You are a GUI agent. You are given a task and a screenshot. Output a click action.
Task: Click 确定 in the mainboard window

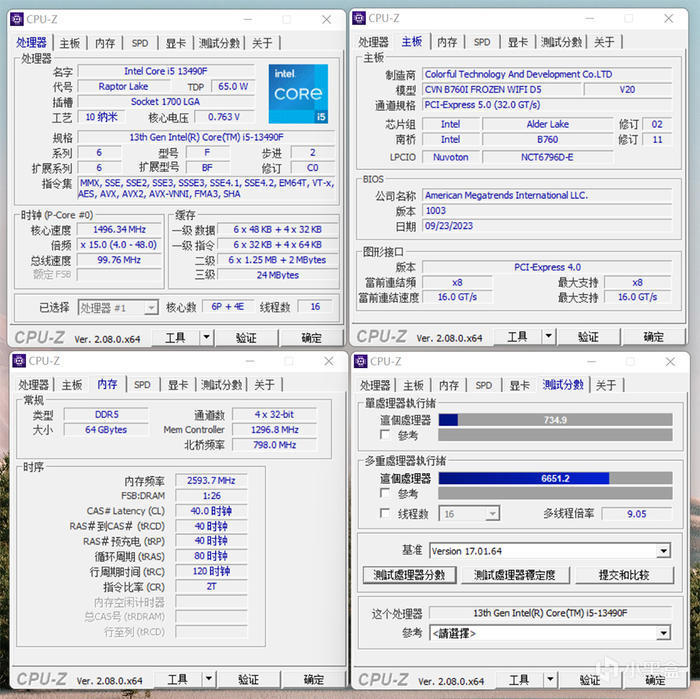[x=654, y=337]
